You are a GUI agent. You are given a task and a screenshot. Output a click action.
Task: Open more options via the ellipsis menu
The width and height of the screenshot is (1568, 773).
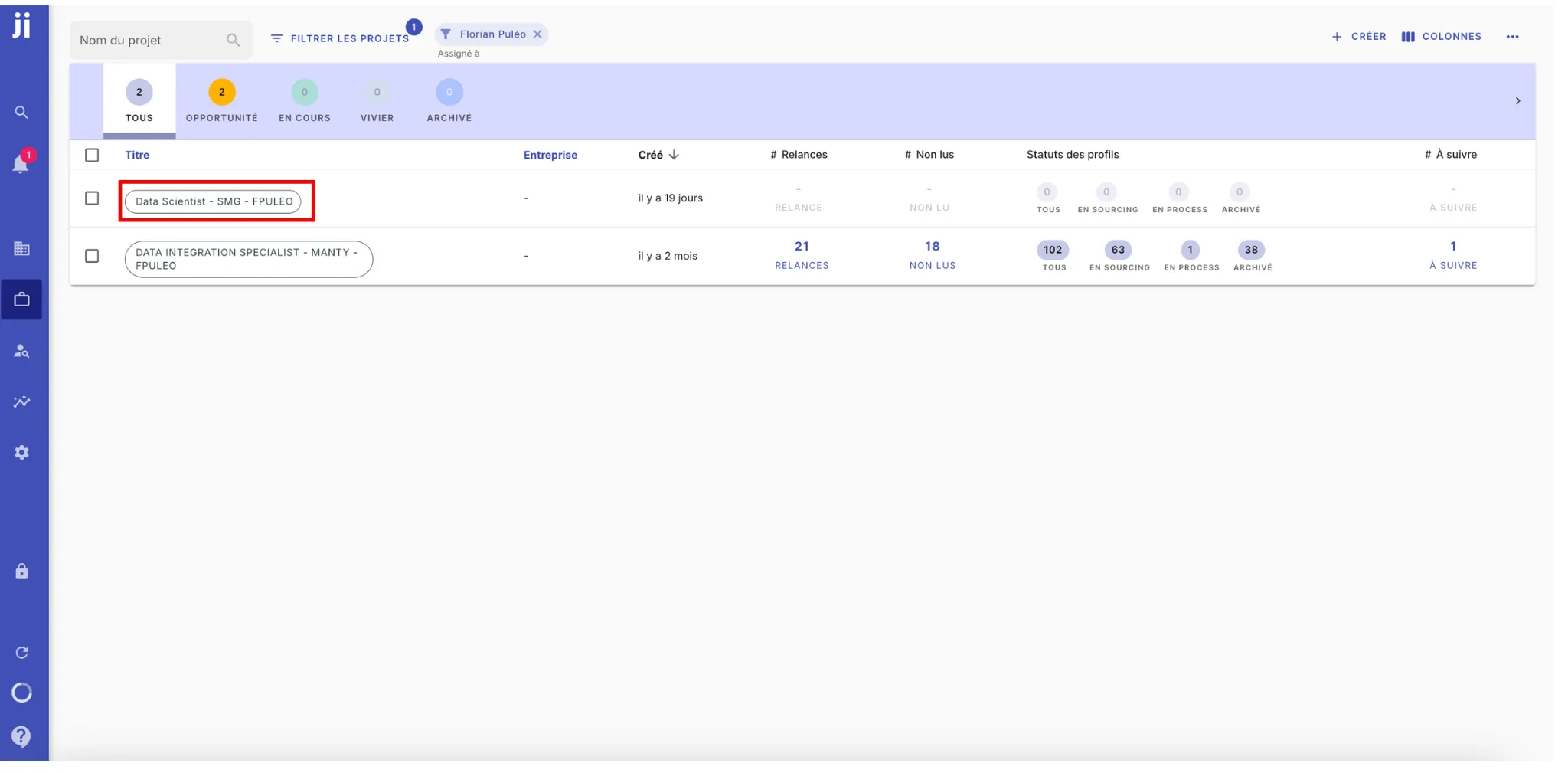(x=1513, y=36)
